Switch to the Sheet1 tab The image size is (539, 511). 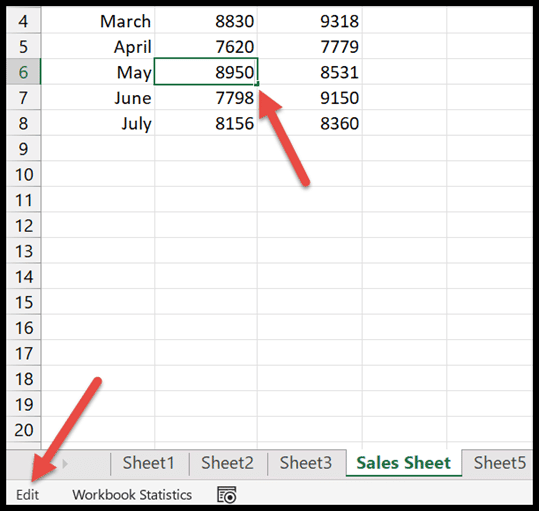coord(148,463)
